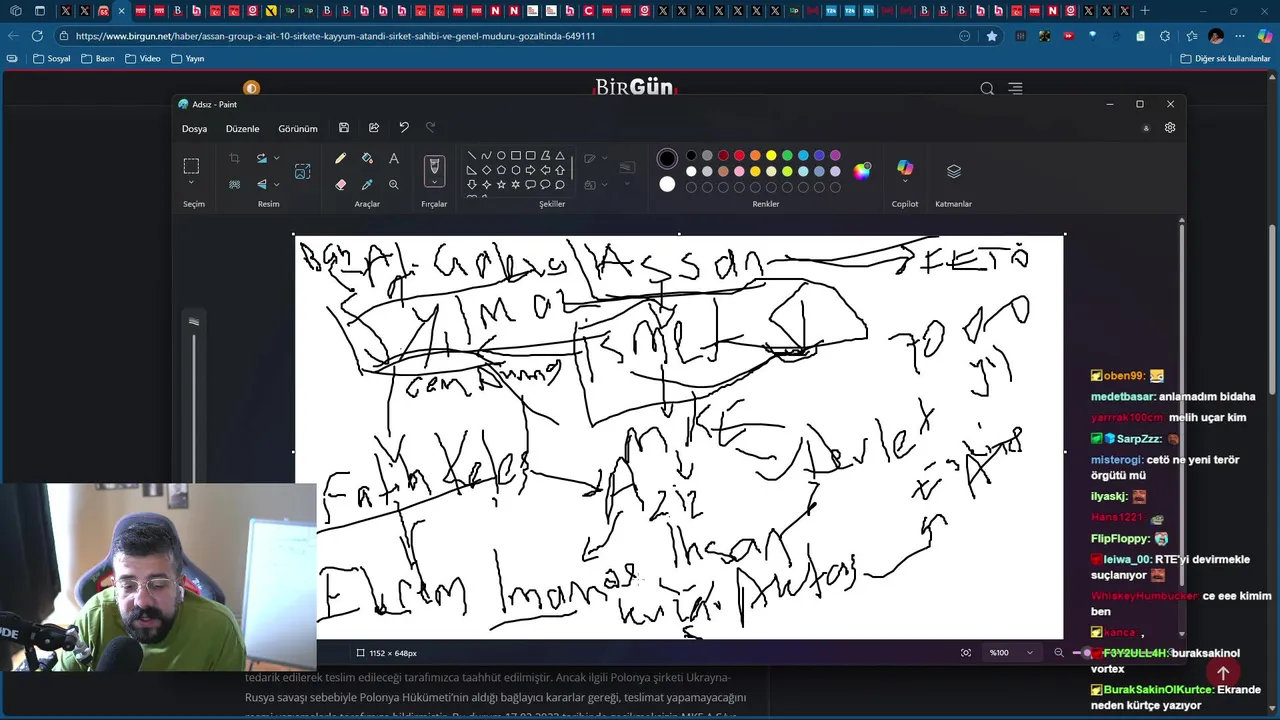Select the Pencil tool in Paint
1280x720 pixels.
340,158
